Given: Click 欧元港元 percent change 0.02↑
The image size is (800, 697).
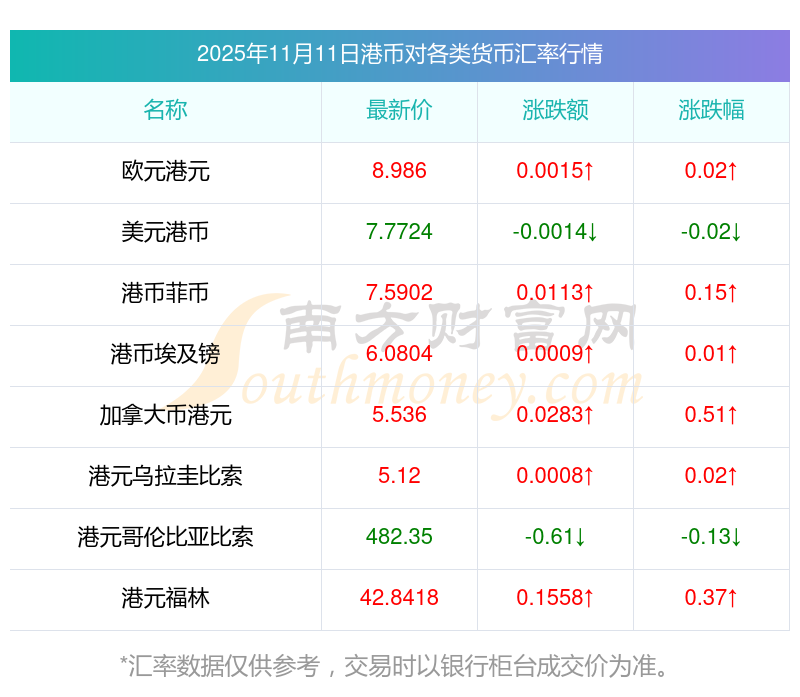Looking at the screenshot, I should coord(711,171).
